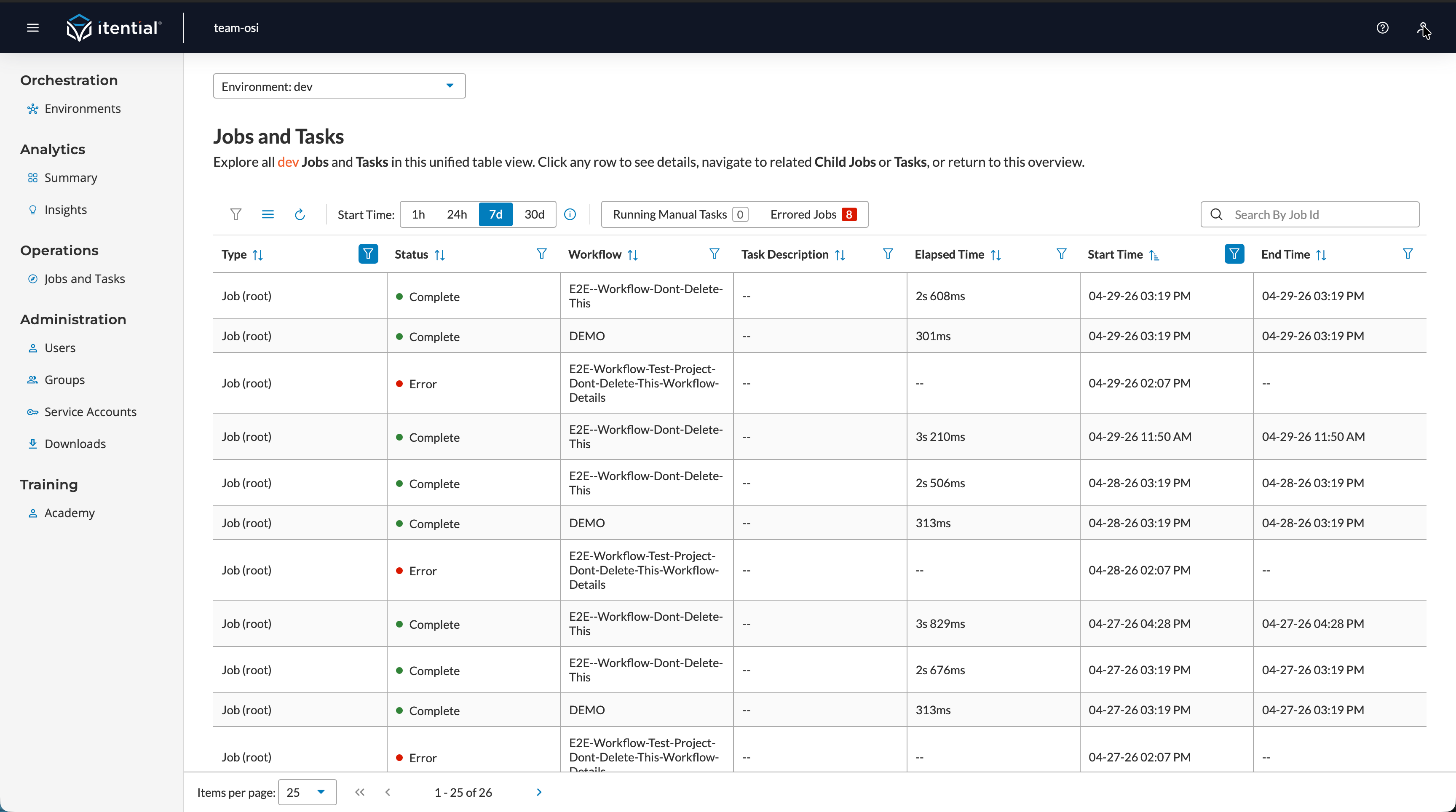Sort by End Time column arrows
The width and height of the screenshot is (1456, 812).
coord(1322,255)
